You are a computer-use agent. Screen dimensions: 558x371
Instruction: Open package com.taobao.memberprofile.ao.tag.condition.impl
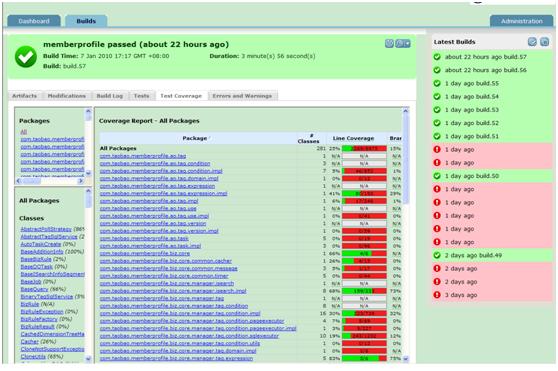pos(161,171)
